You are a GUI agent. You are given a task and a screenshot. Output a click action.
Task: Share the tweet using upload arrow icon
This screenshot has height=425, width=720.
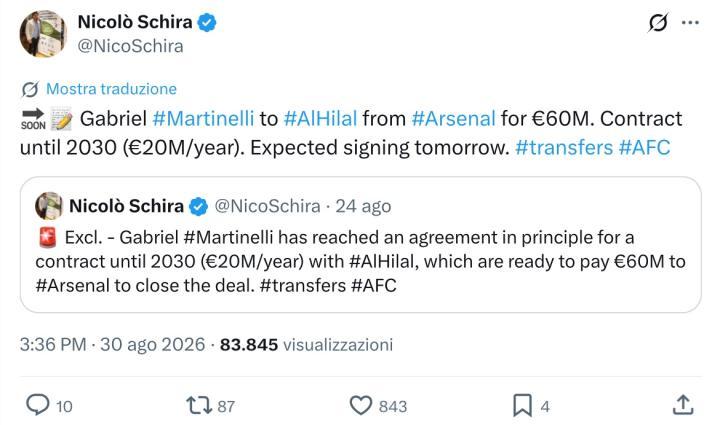pyautogui.click(x=683, y=405)
